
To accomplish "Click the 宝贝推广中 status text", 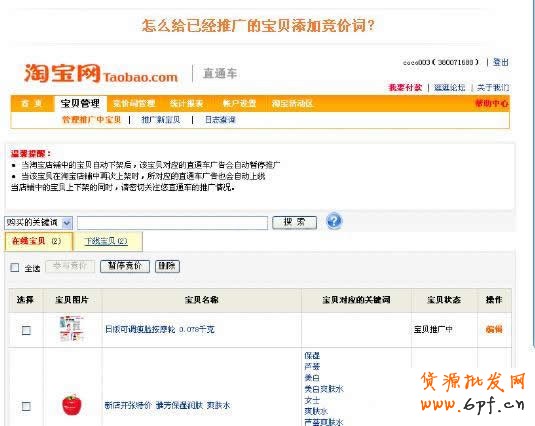I will click(433, 329).
